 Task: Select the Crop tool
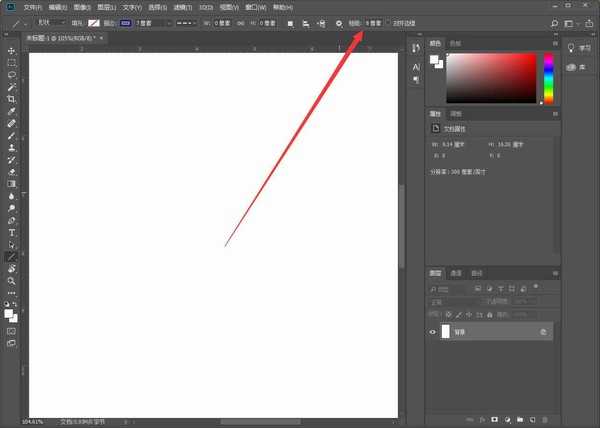click(x=12, y=99)
